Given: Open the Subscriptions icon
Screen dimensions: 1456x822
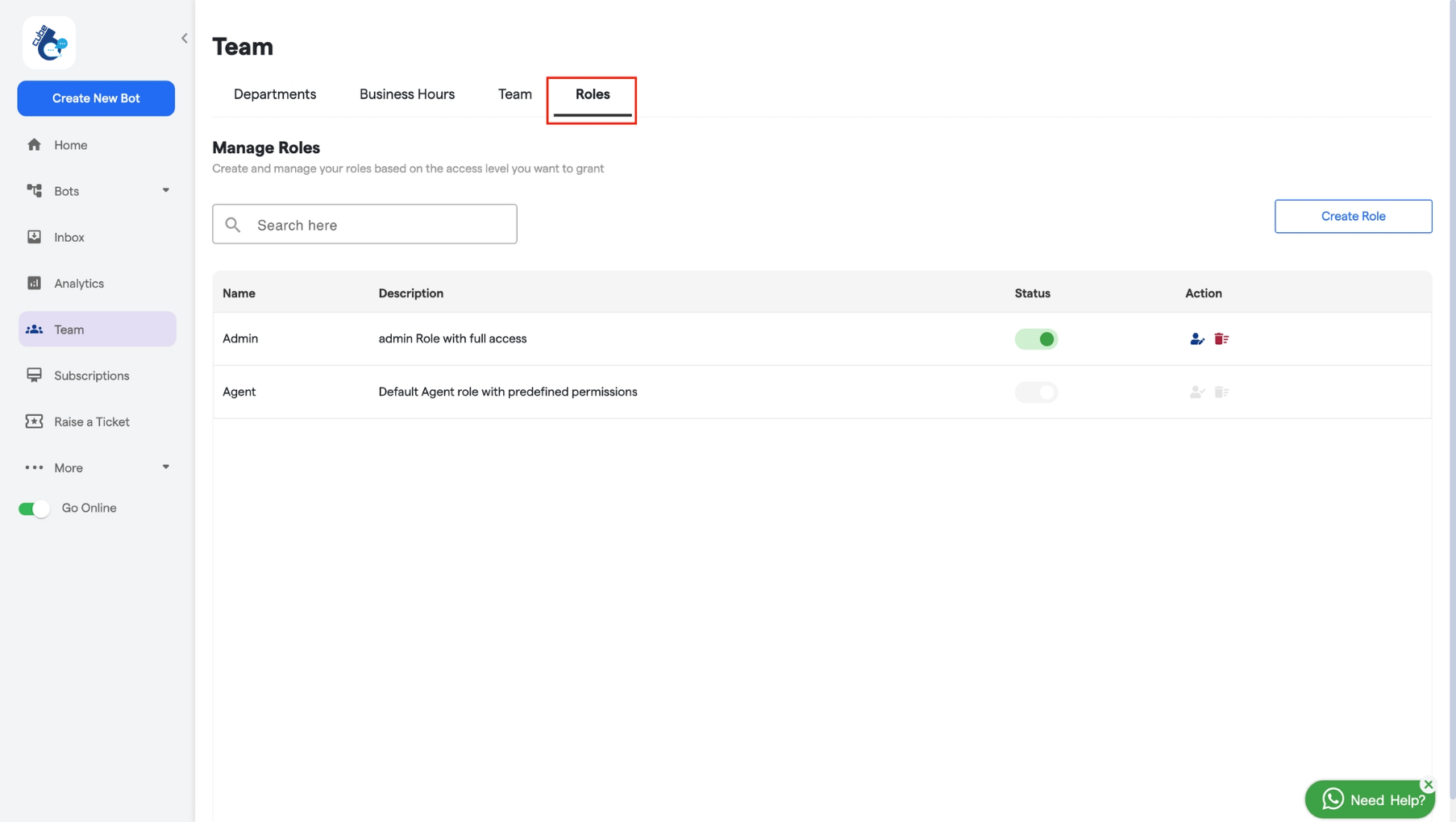Looking at the screenshot, I should point(34,376).
